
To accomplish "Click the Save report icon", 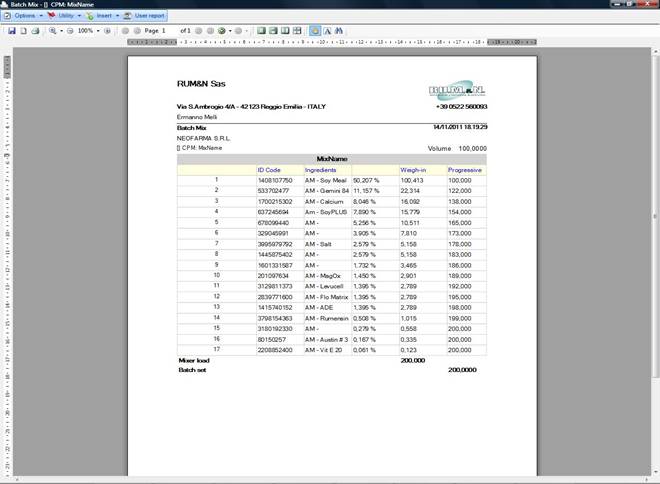I will pos(11,31).
